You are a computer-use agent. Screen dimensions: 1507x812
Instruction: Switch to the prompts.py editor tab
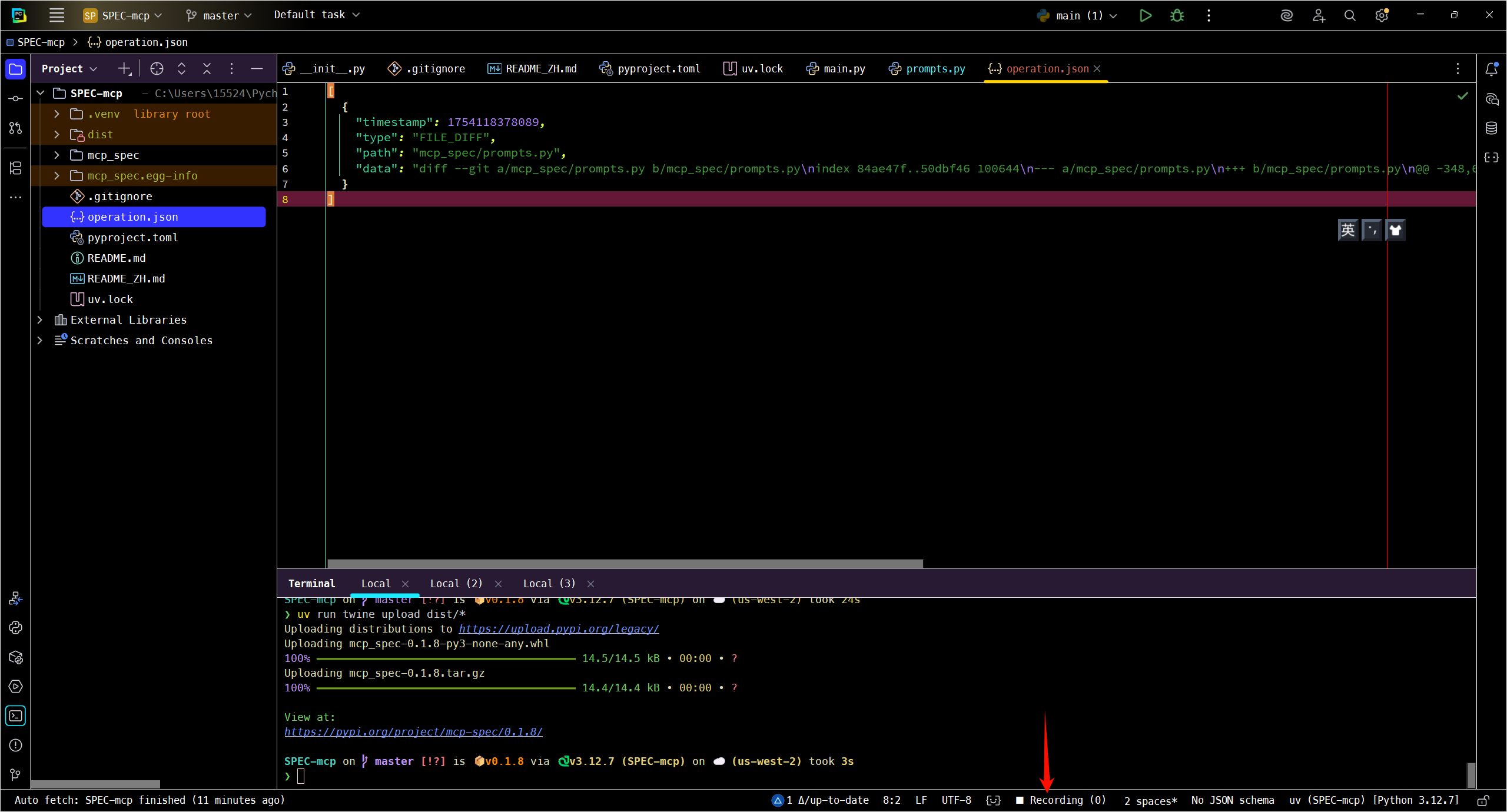[935, 69]
